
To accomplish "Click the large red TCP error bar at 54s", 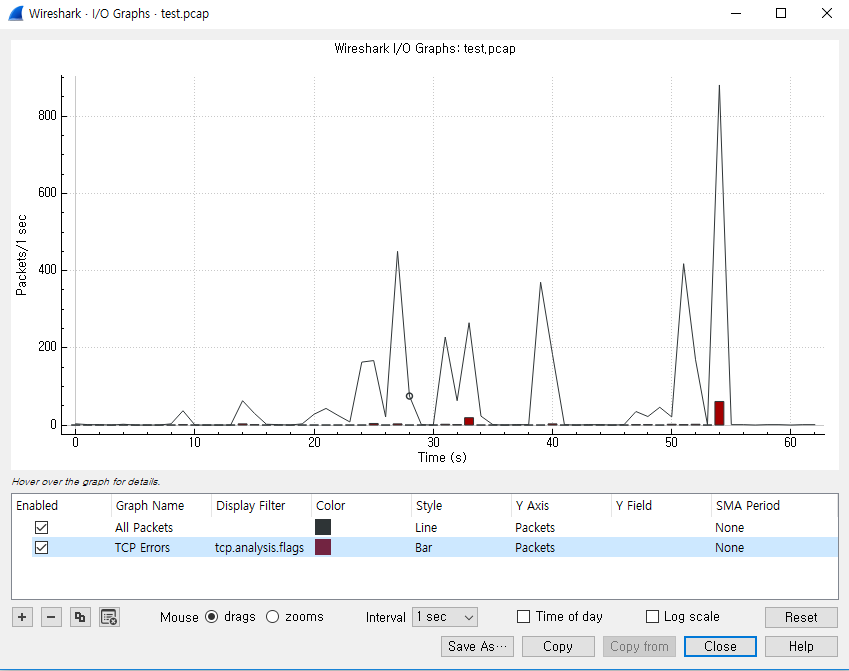I will 719,413.
